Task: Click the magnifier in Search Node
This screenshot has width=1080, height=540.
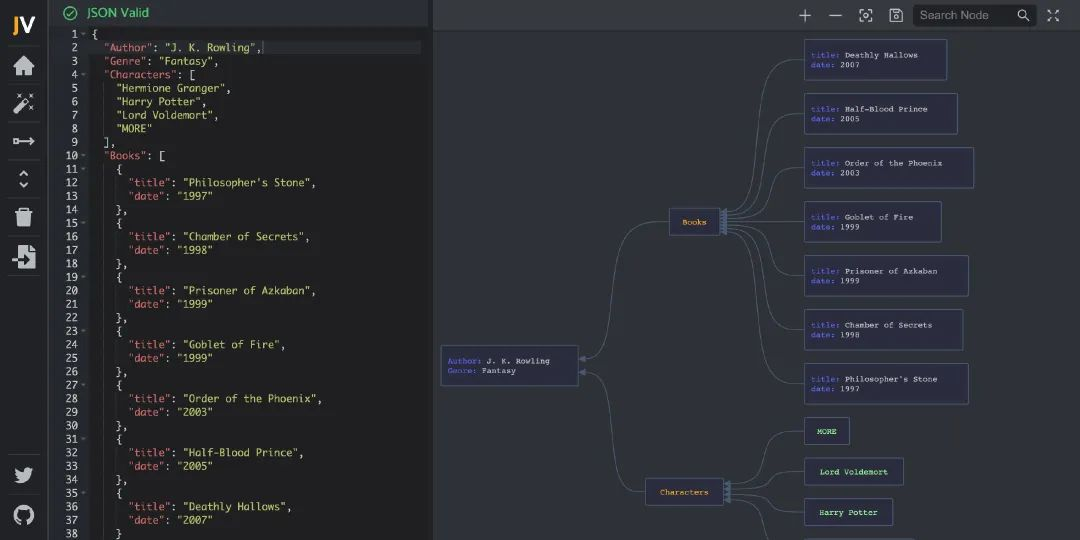Action: 1024,15
